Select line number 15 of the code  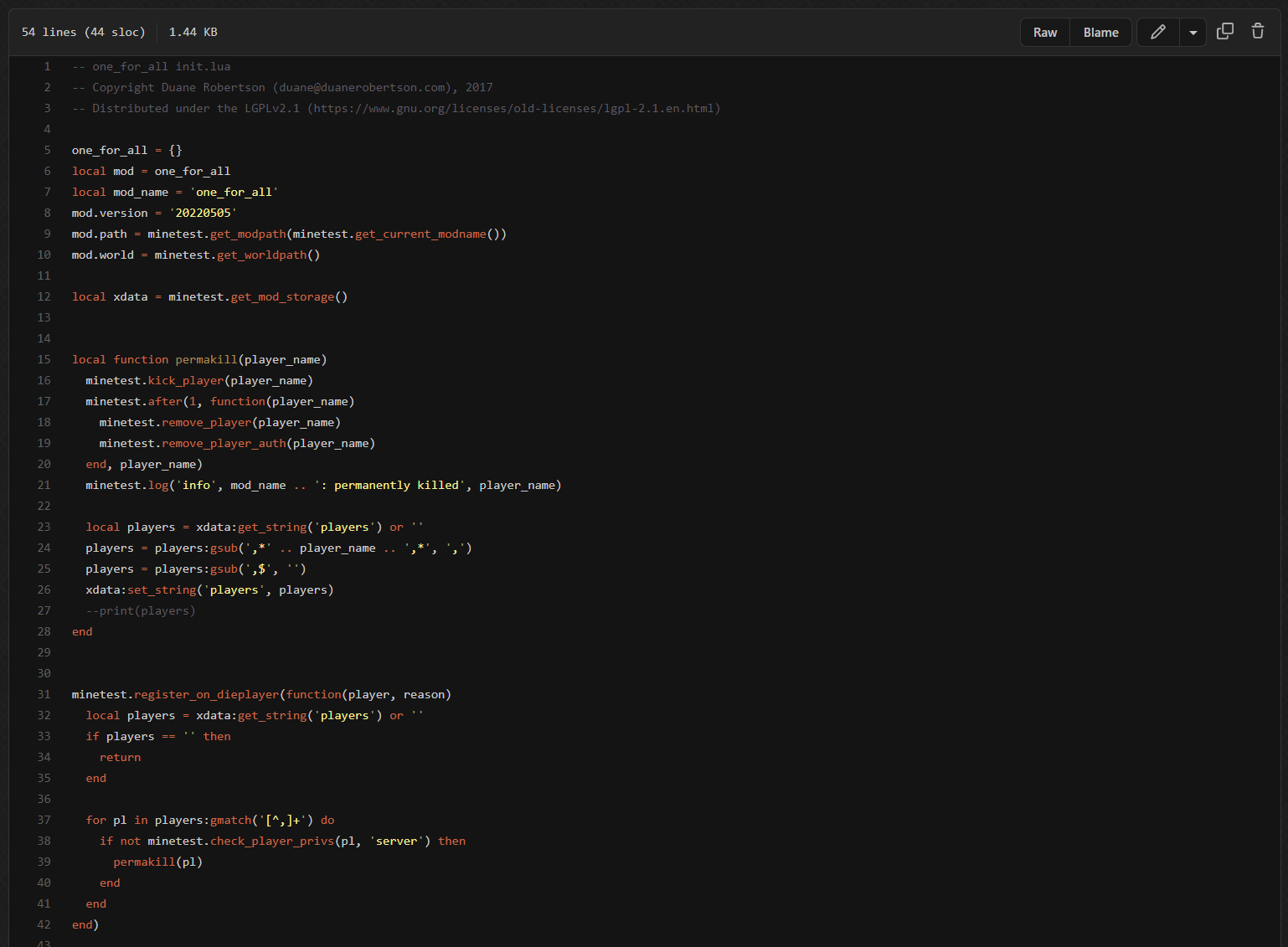pyautogui.click(x=44, y=360)
